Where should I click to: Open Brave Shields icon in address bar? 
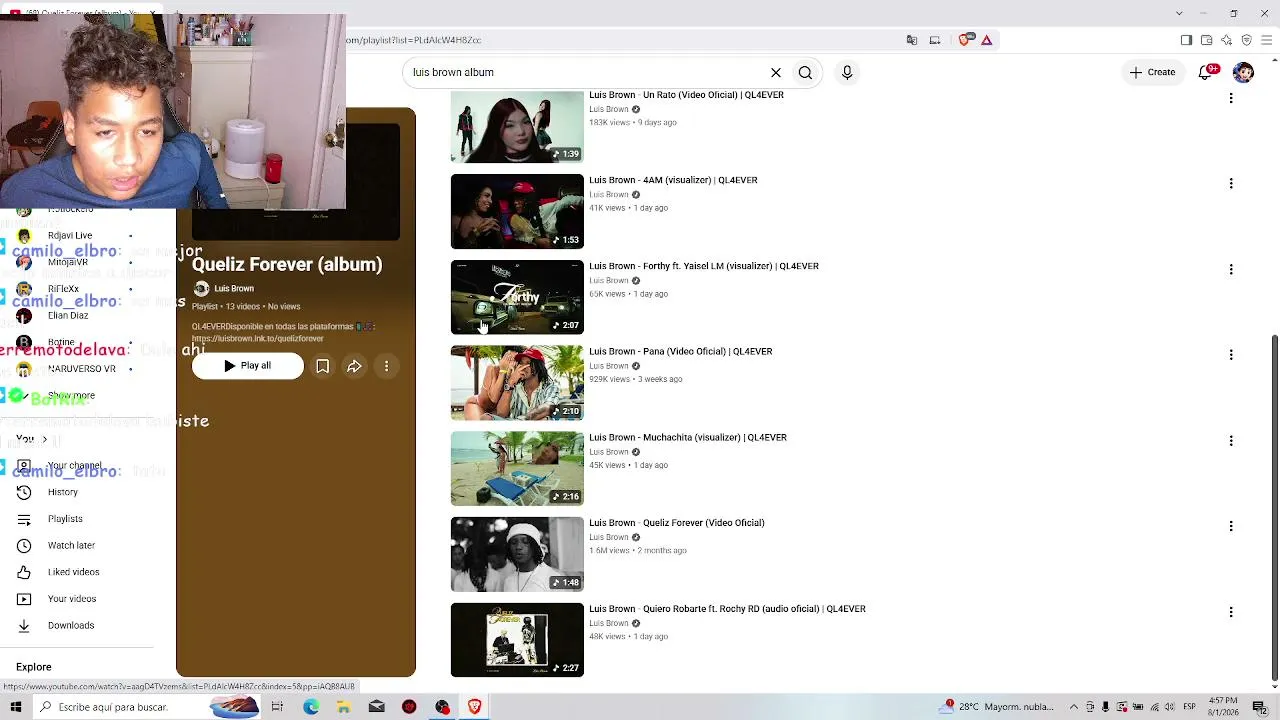tap(965, 40)
